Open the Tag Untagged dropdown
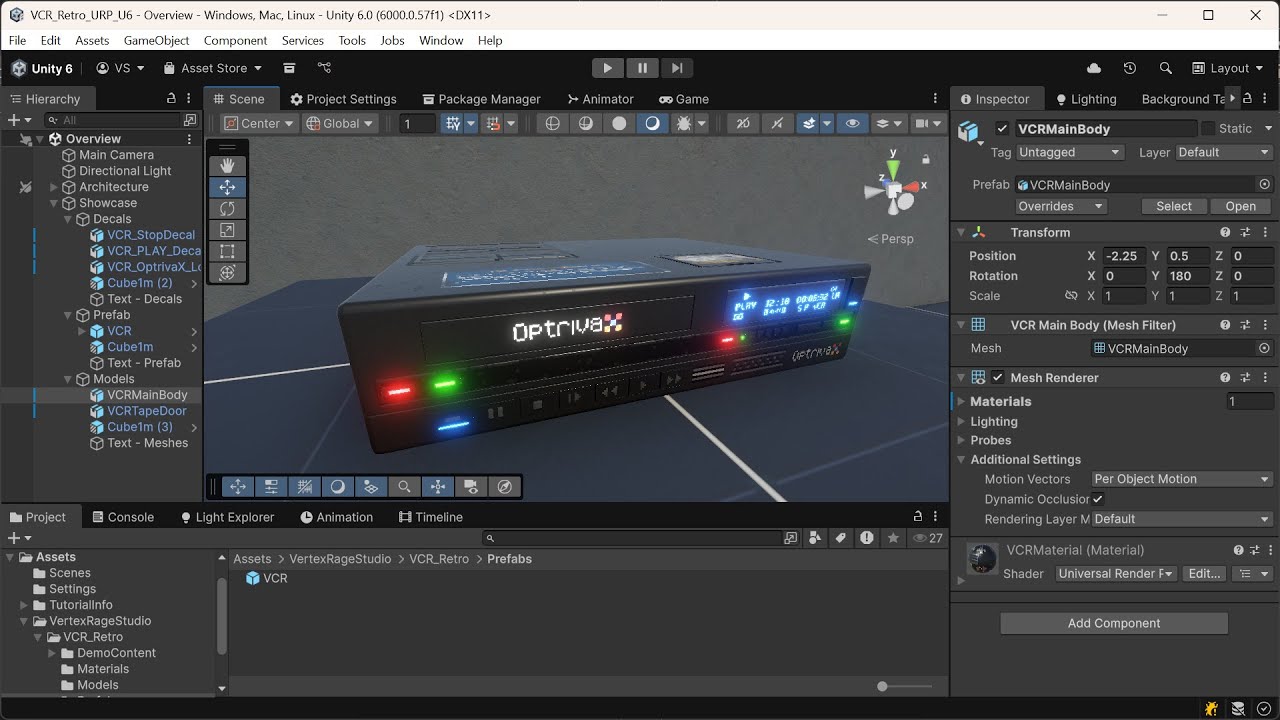Screen dimensions: 1280x720 click(x=1070, y=152)
